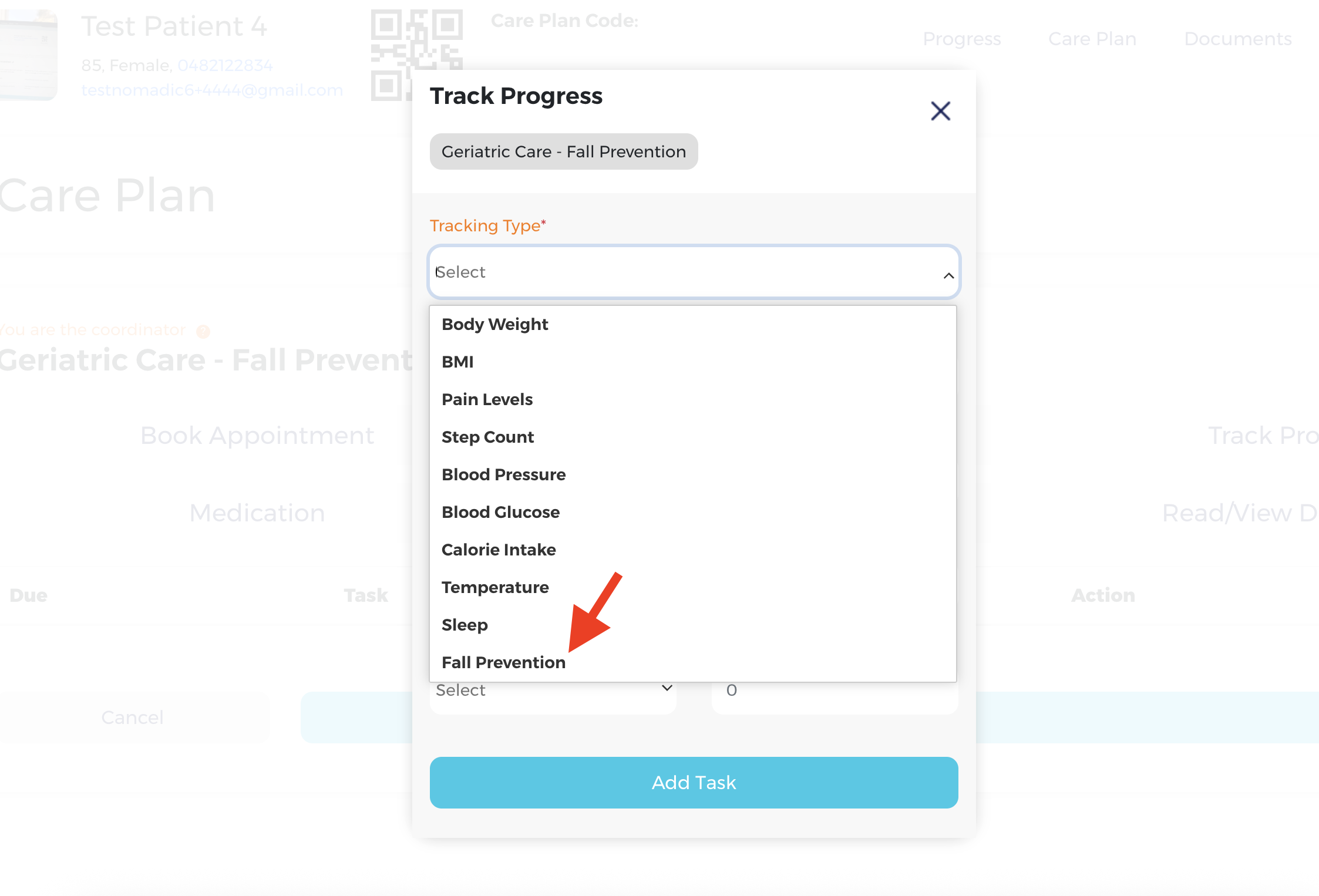Viewport: 1319px width, 896px height.
Task: Select Body Weight tracking type
Action: coord(494,324)
